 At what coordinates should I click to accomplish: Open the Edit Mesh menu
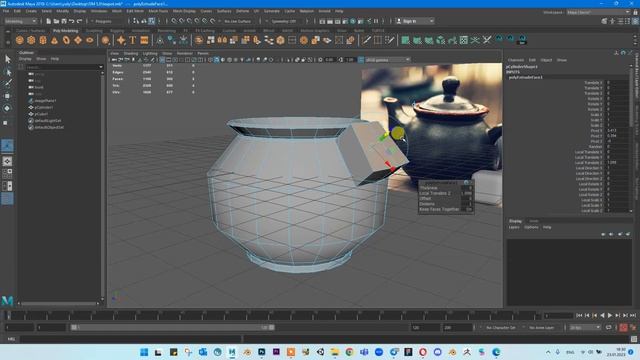[135, 11]
